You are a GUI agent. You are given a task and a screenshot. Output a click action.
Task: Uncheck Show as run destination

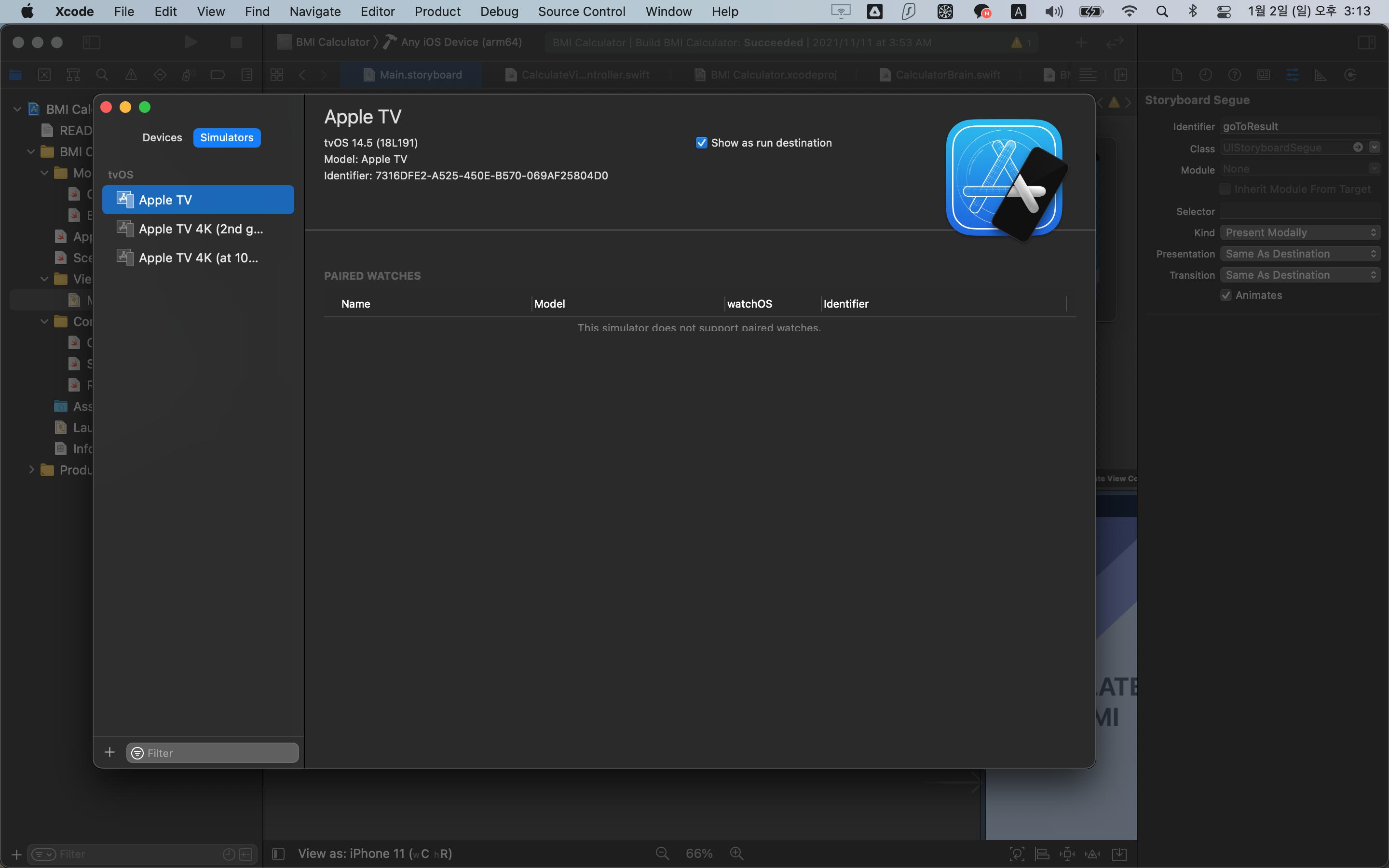coord(701,143)
